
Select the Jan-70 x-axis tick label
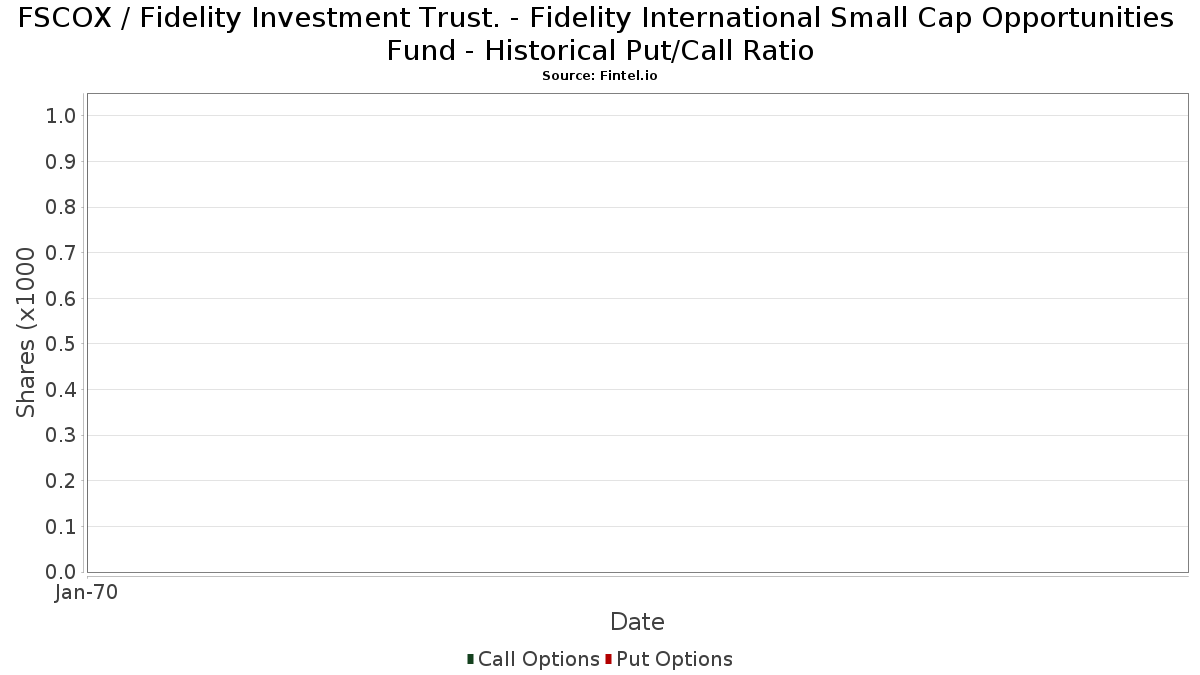tap(86, 593)
